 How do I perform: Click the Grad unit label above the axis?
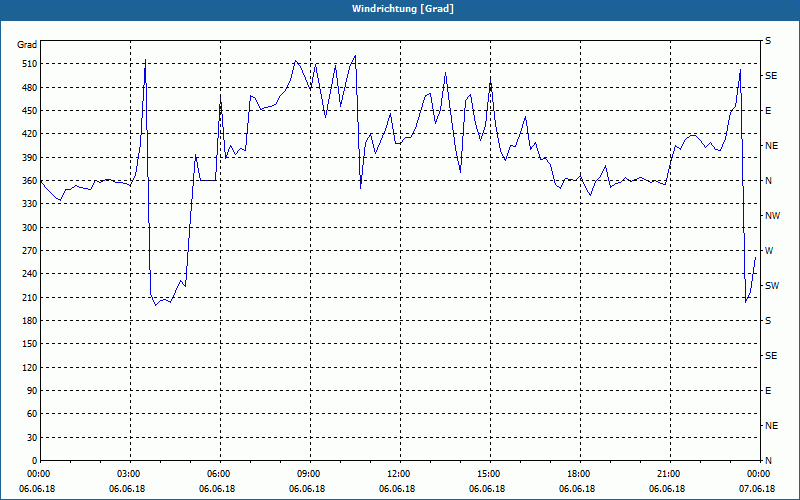click(x=27, y=45)
